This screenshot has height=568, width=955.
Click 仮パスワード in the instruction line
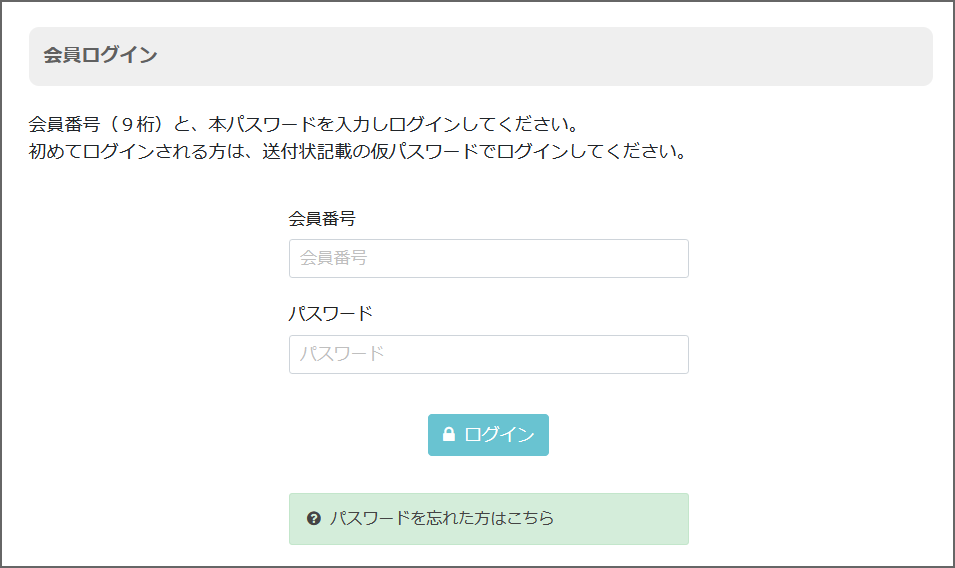tap(425, 152)
